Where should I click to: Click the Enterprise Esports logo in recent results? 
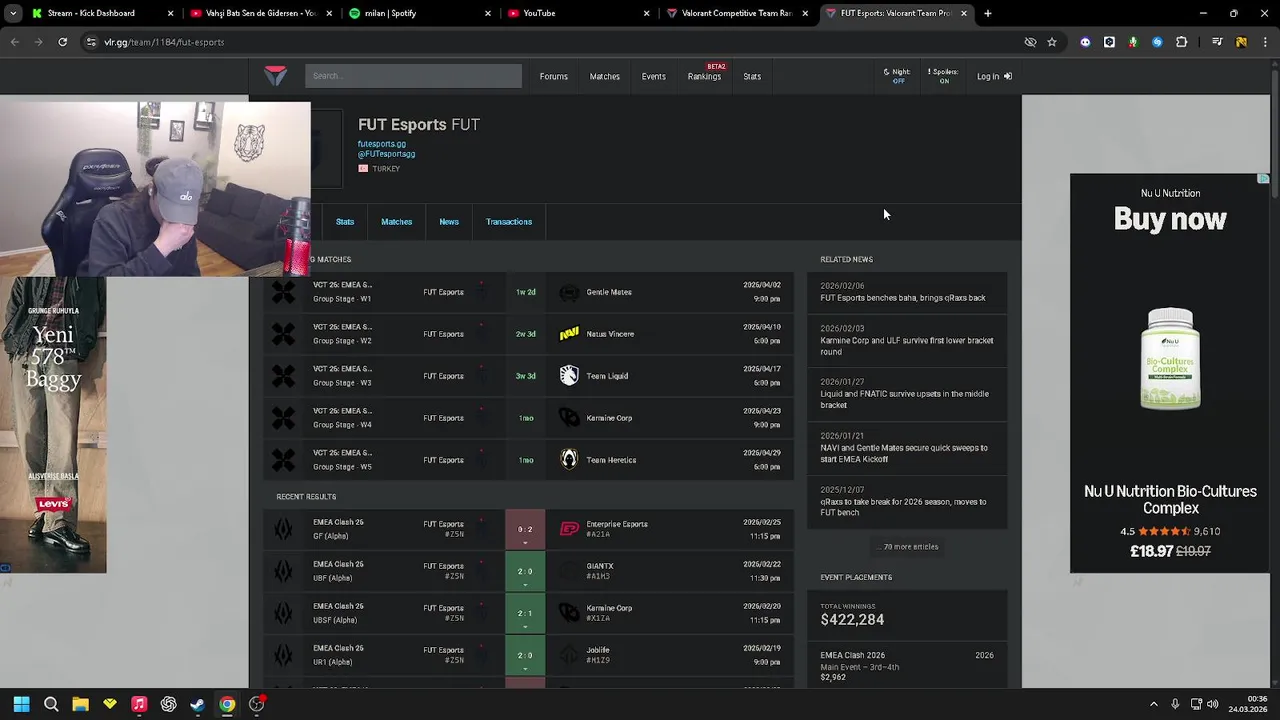tap(569, 529)
